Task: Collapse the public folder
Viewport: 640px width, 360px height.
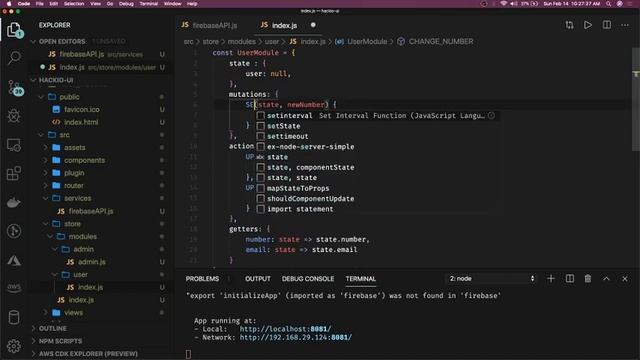Action: click(x=69, y=97)
